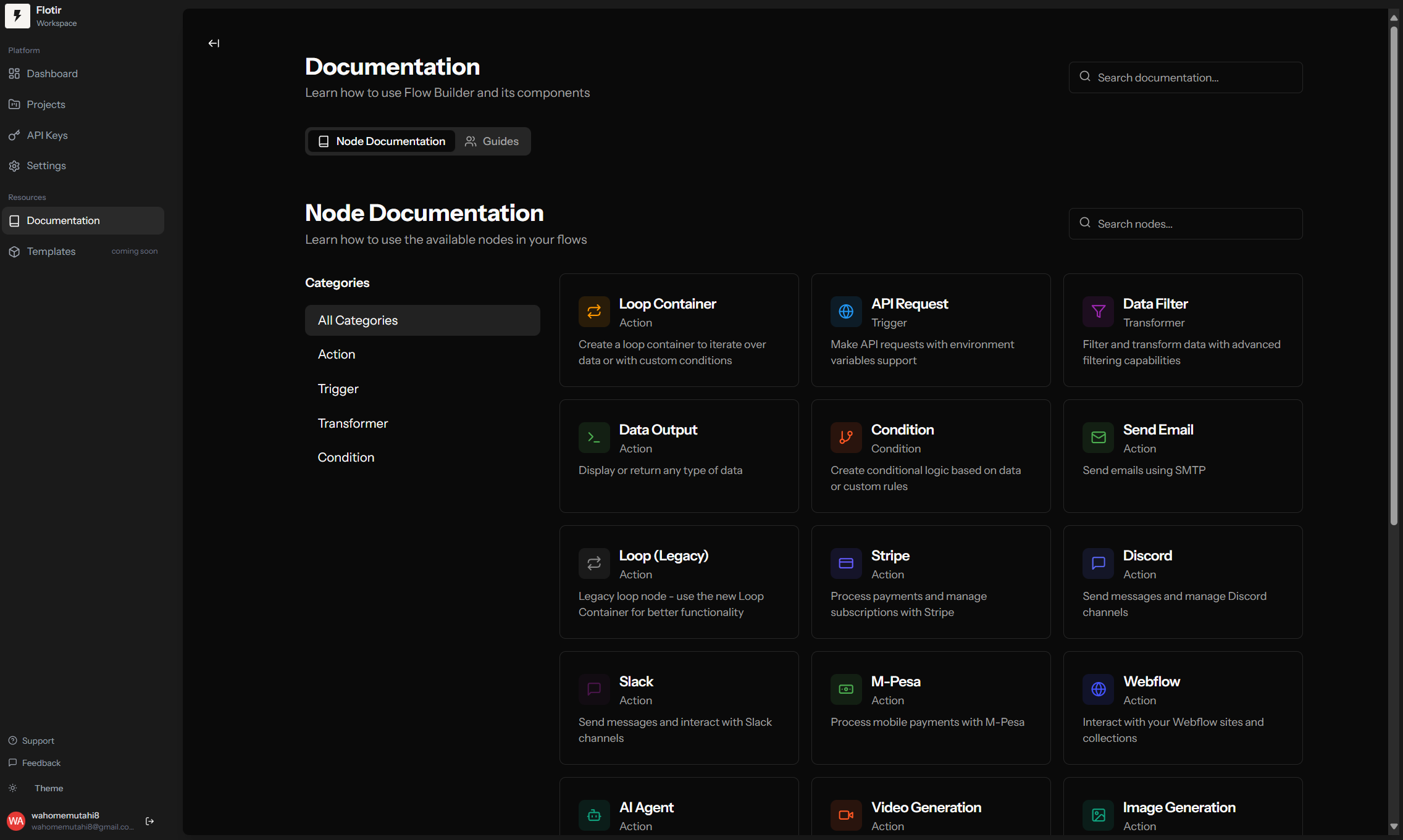Click the Loop Container orange loop icon
Screen dimensions: 1403x840
pos(593,312)
